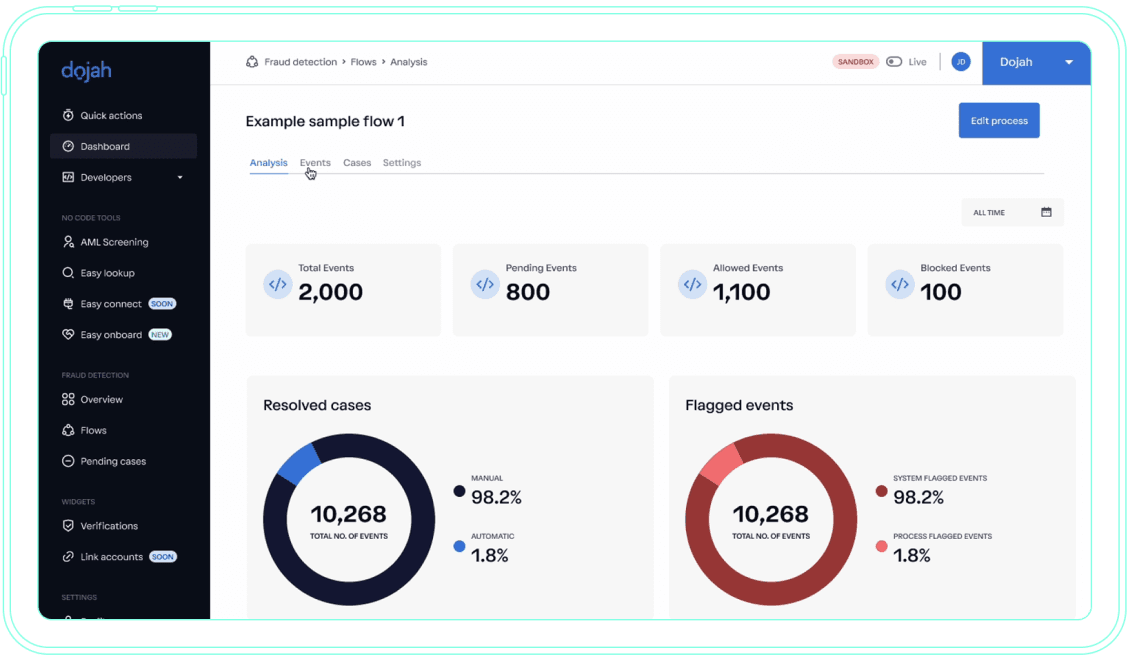The height and width of the screenshot is (657, 1128).
Task: Click the blue Automatic legend dot
Action: 459,547
